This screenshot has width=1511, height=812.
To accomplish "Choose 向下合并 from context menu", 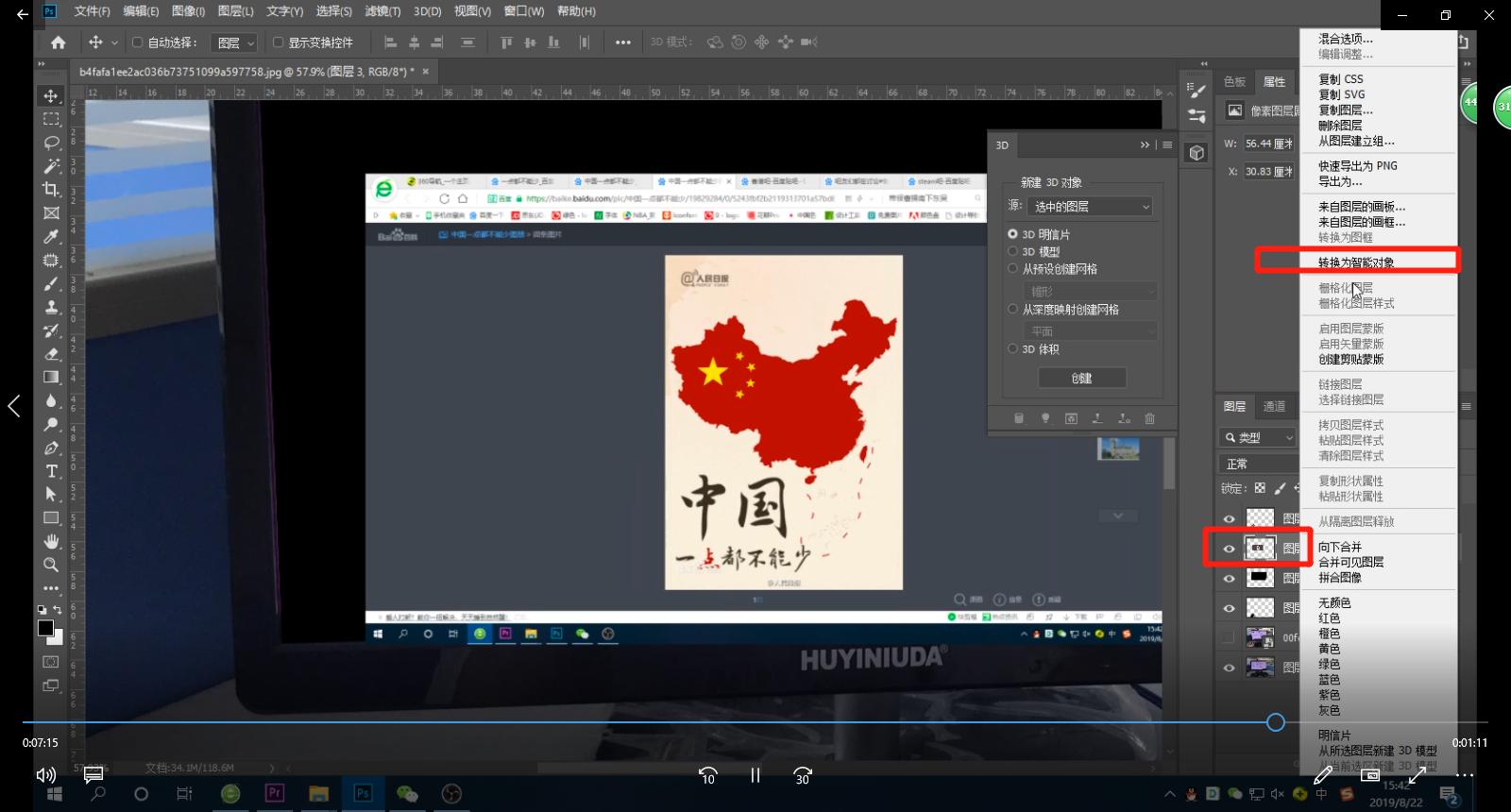I will [x=1340, y=547].
